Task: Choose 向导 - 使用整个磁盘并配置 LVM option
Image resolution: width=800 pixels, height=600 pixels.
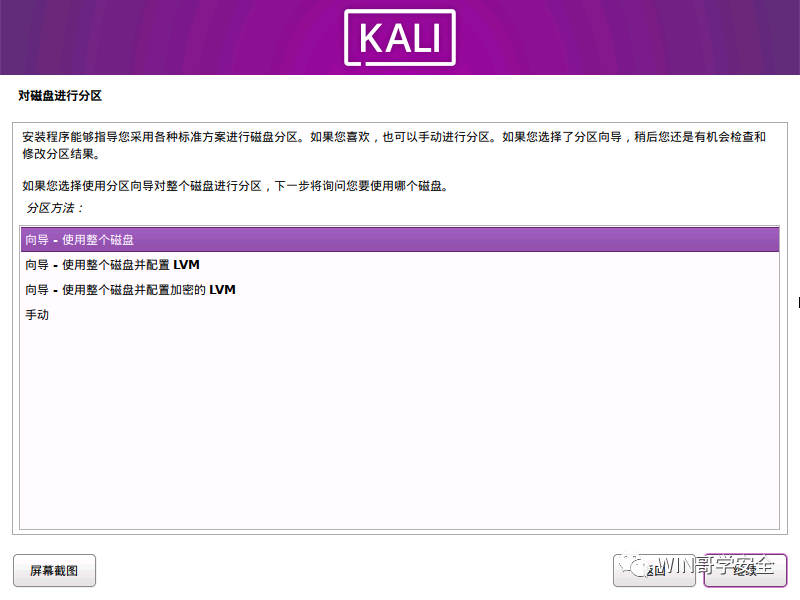Action: tap(399, 265)
